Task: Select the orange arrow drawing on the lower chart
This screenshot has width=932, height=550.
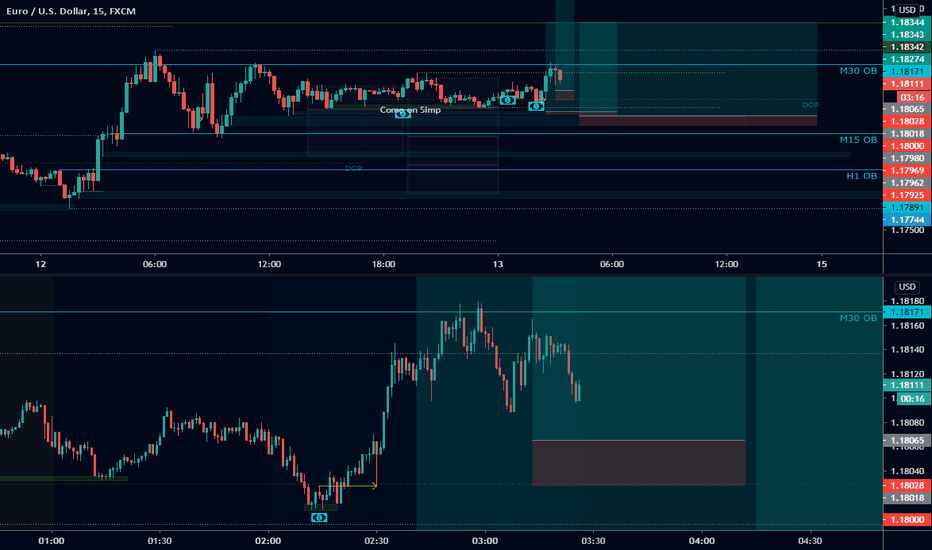Action: click(x=347, y=486)
